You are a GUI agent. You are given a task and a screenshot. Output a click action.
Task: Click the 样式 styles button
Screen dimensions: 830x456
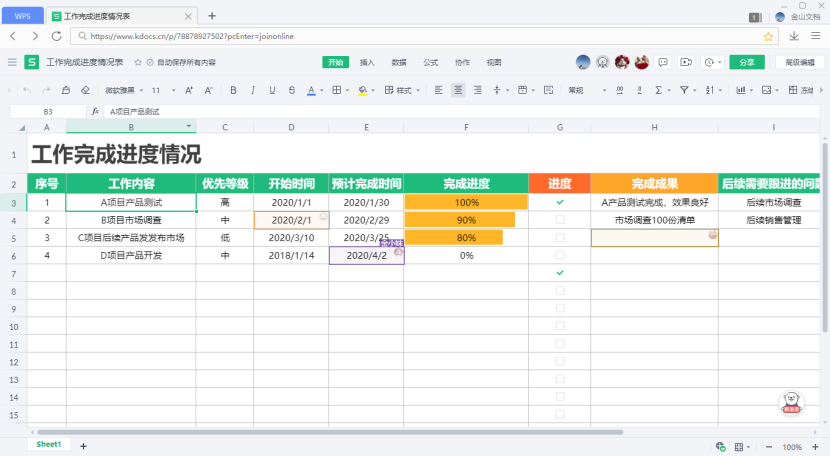(402, 91)
